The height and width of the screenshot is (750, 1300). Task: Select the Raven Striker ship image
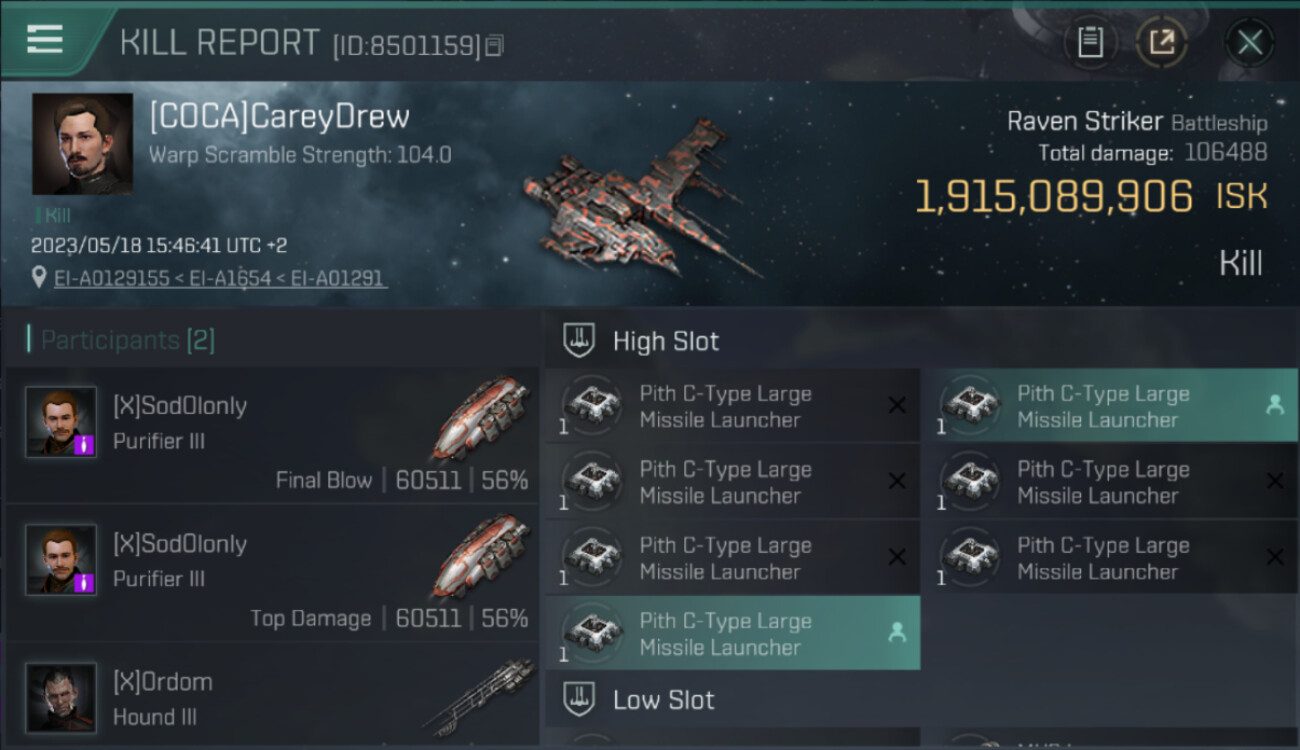coord(640,198)
